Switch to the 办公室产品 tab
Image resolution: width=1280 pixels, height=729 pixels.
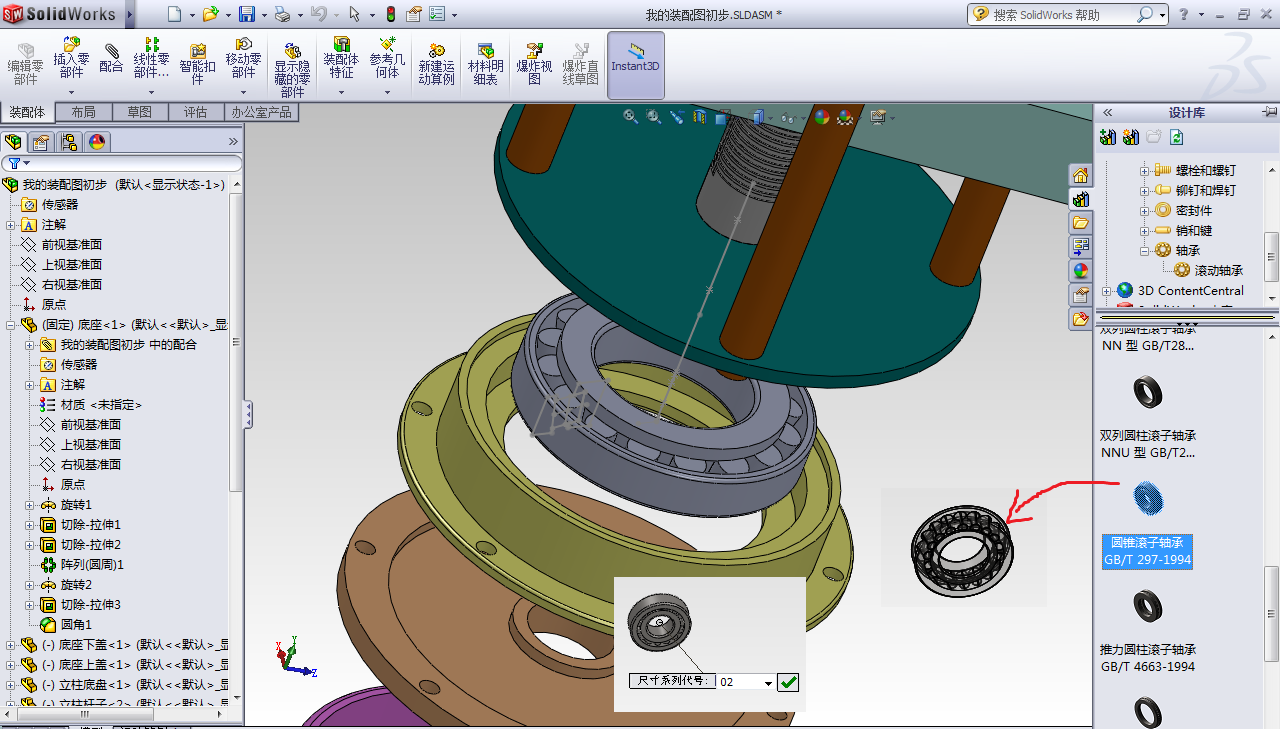click(x=260, y=112)
